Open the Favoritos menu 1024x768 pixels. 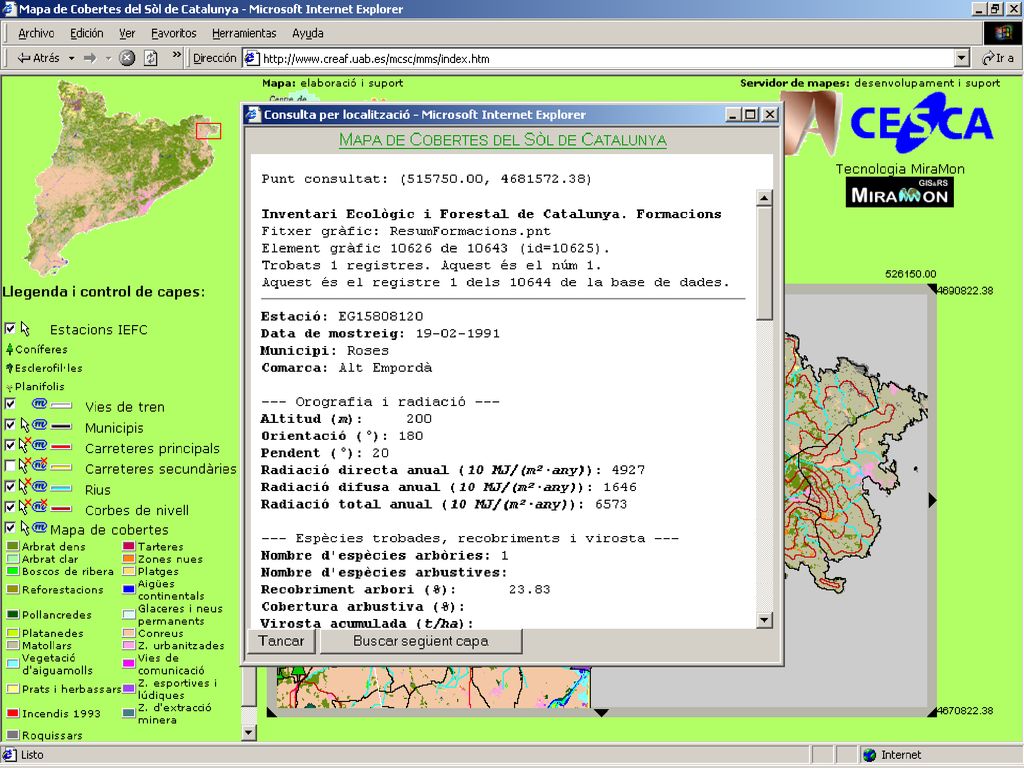coord(174,33)
